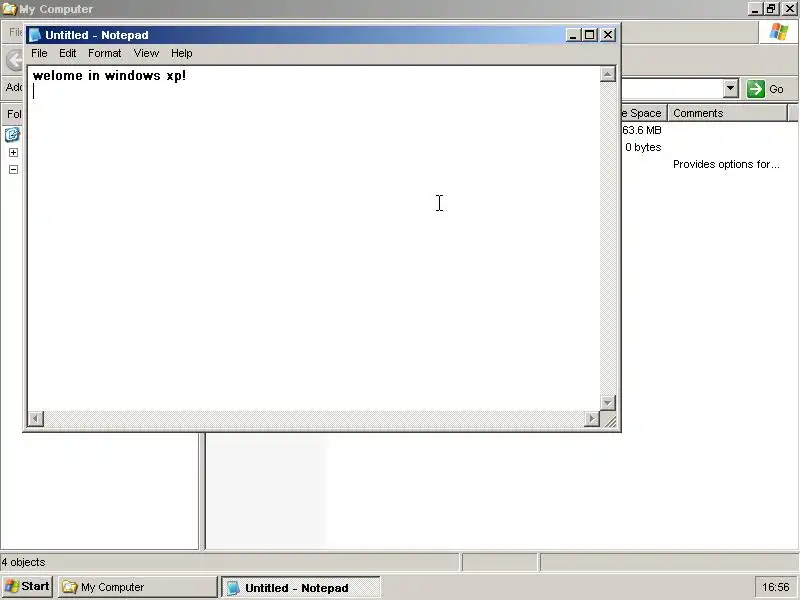
Task: Close the My Computer window
Action: click(x=789, y=9)
